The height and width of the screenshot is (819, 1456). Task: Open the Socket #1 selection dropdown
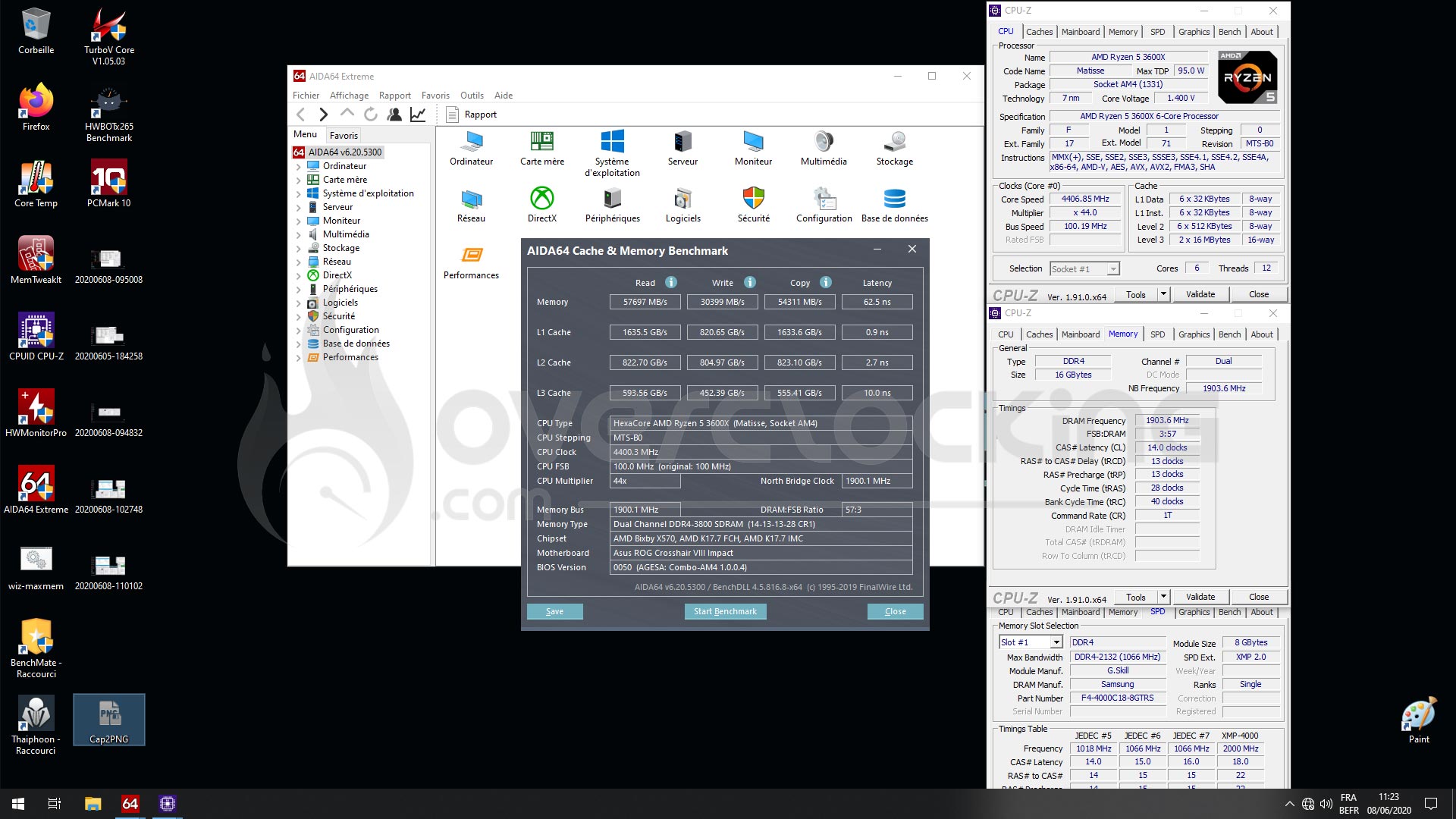coord(1084,268)
